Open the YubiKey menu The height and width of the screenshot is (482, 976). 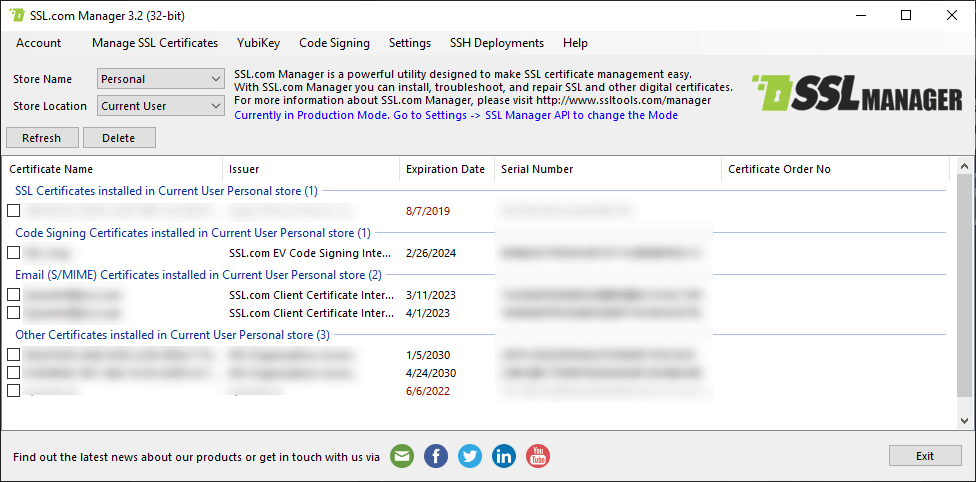click(258, 43)
